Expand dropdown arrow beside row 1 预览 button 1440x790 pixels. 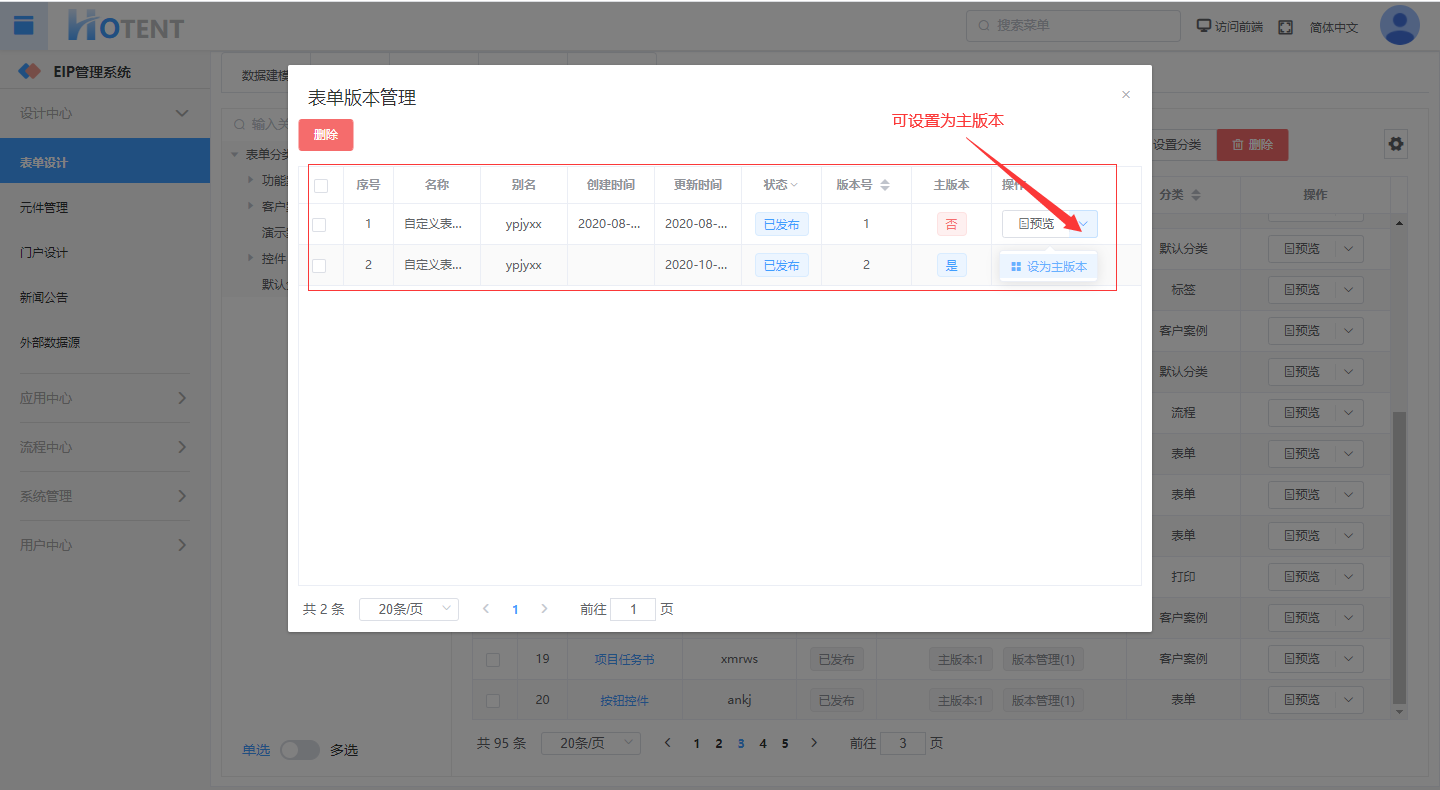tap(1083, 224)
